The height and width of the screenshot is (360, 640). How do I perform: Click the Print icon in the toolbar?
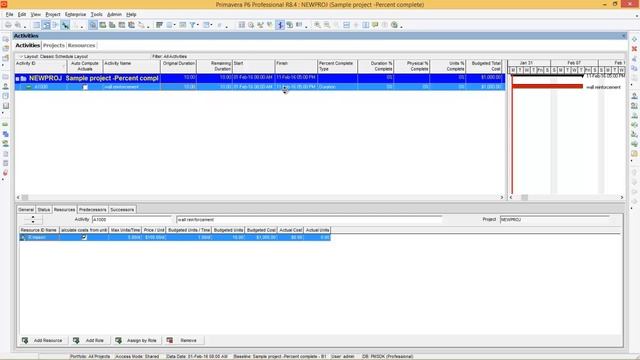[8, 25]
